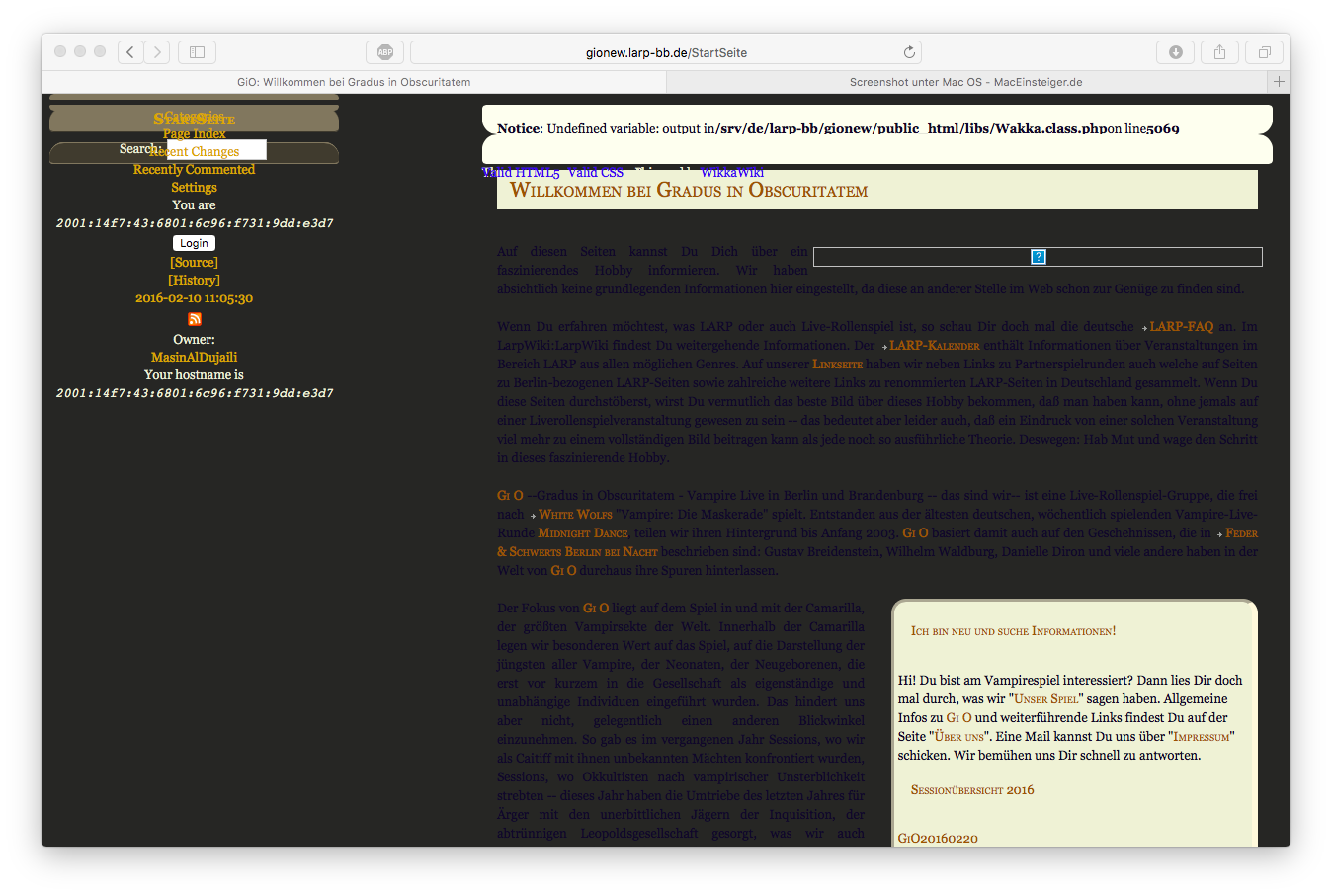The width and height of the screenshot is (1332, 896).
Task: Open the "Impressum" link
Action: tap(1202, 737)
